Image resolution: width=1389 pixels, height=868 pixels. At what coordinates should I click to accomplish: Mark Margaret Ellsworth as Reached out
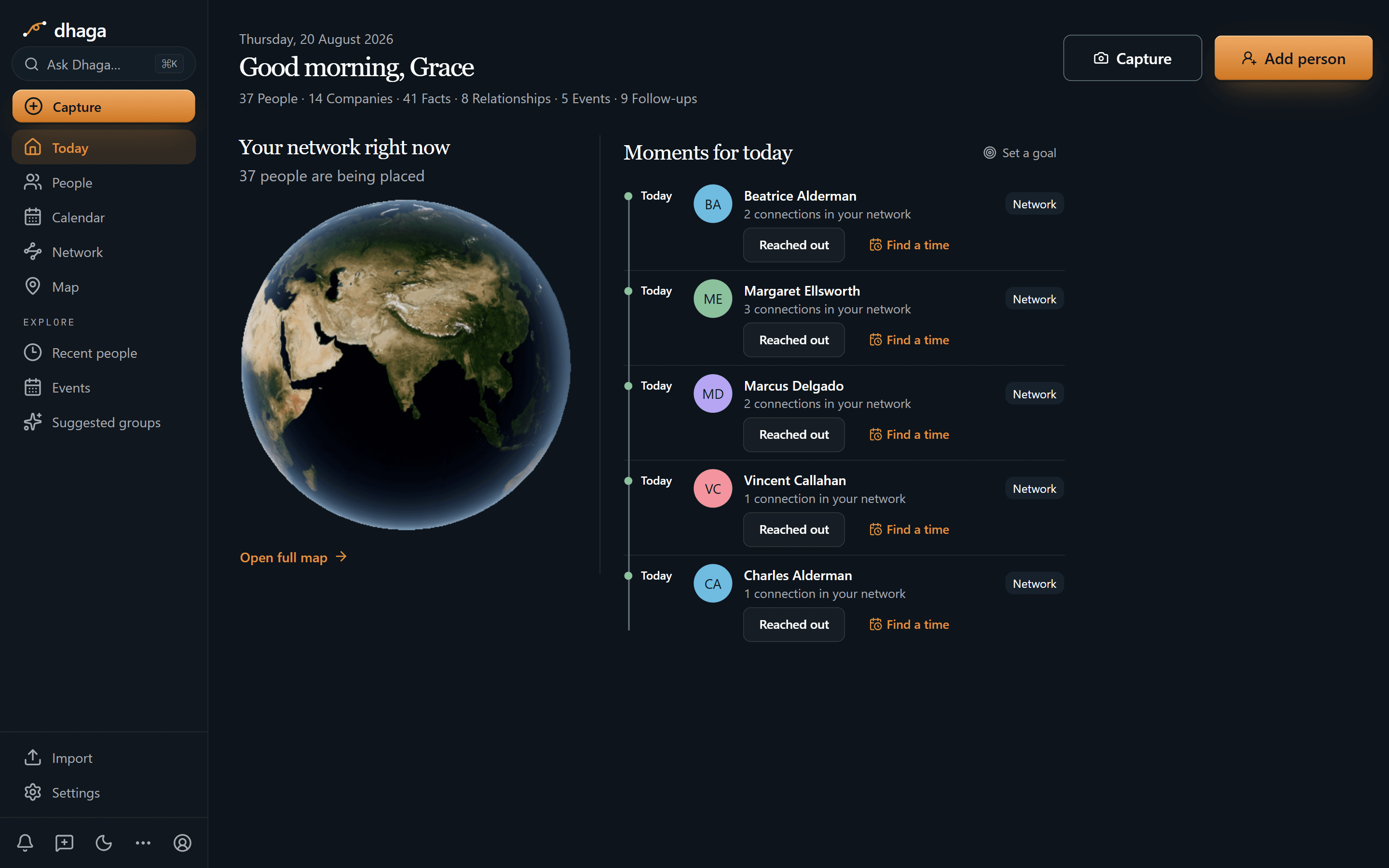pos(794,340)
